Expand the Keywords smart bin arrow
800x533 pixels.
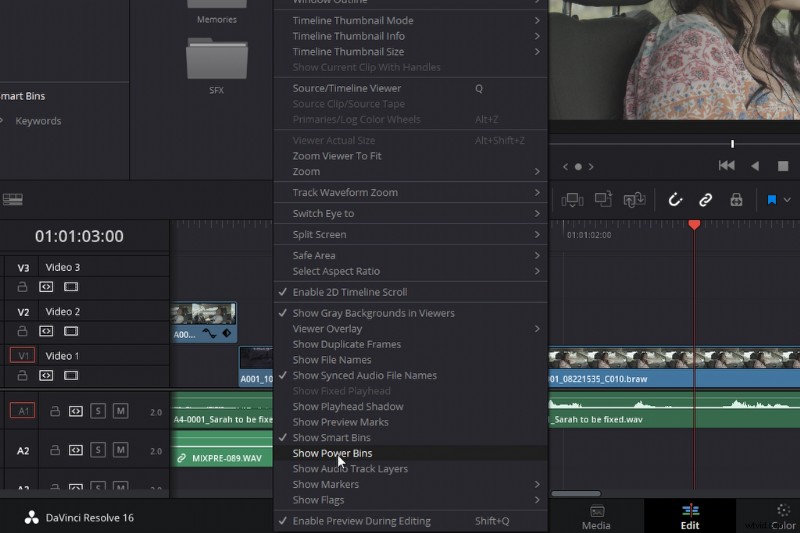pyautogui.click(x=2, y=121)
